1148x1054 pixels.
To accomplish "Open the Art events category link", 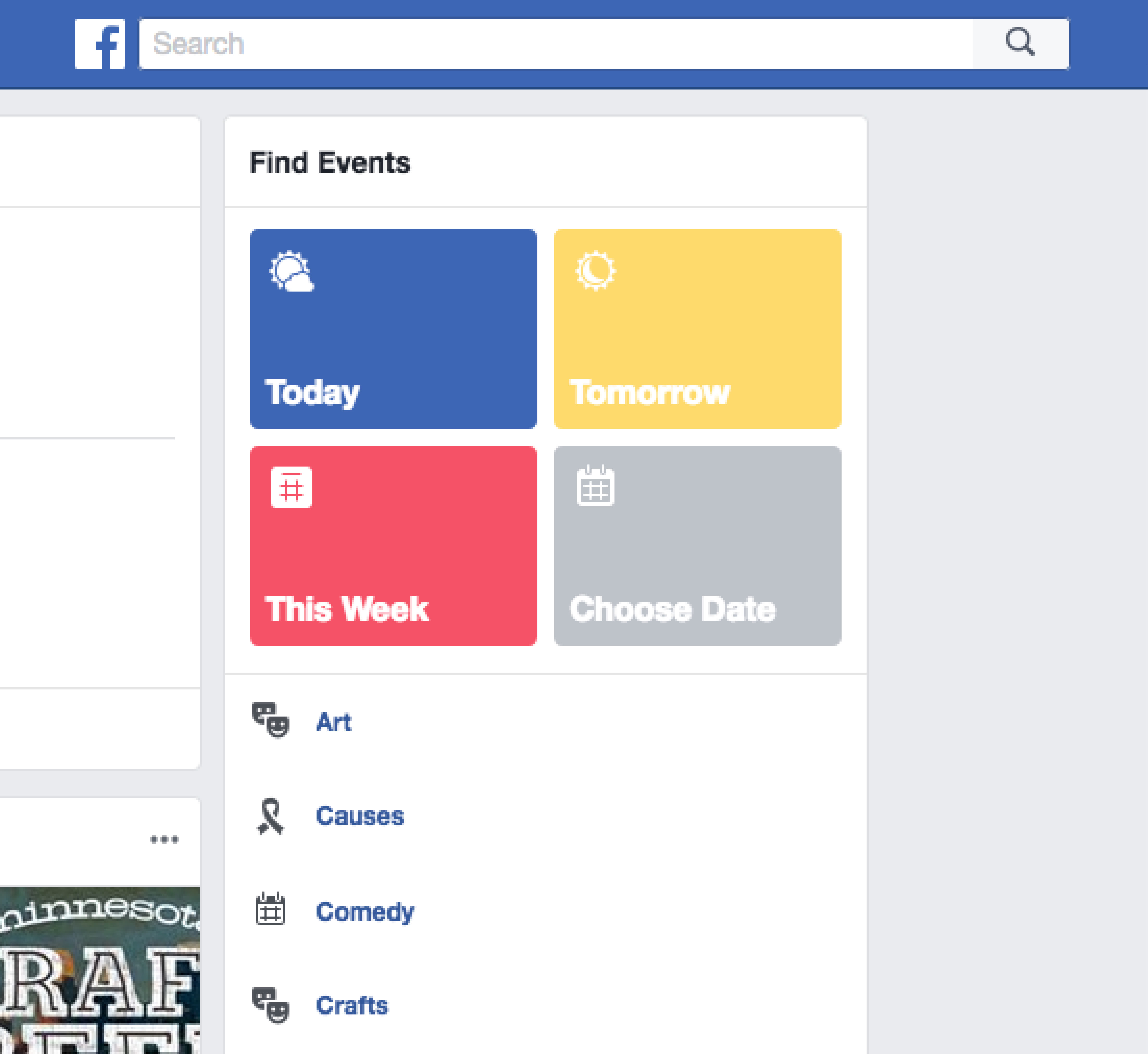I will point(334,722).
